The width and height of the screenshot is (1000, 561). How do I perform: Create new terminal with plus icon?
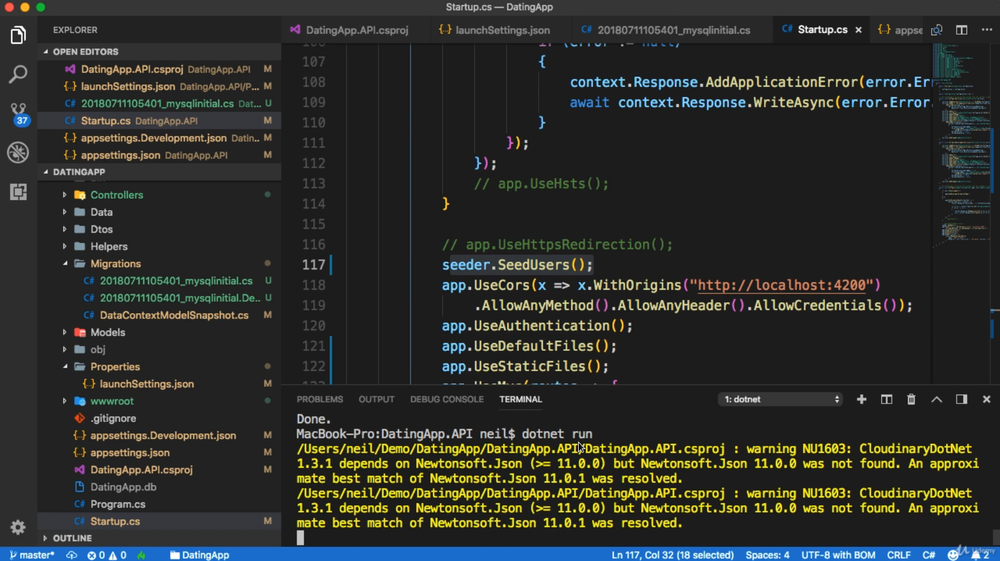tap(861, 399)
